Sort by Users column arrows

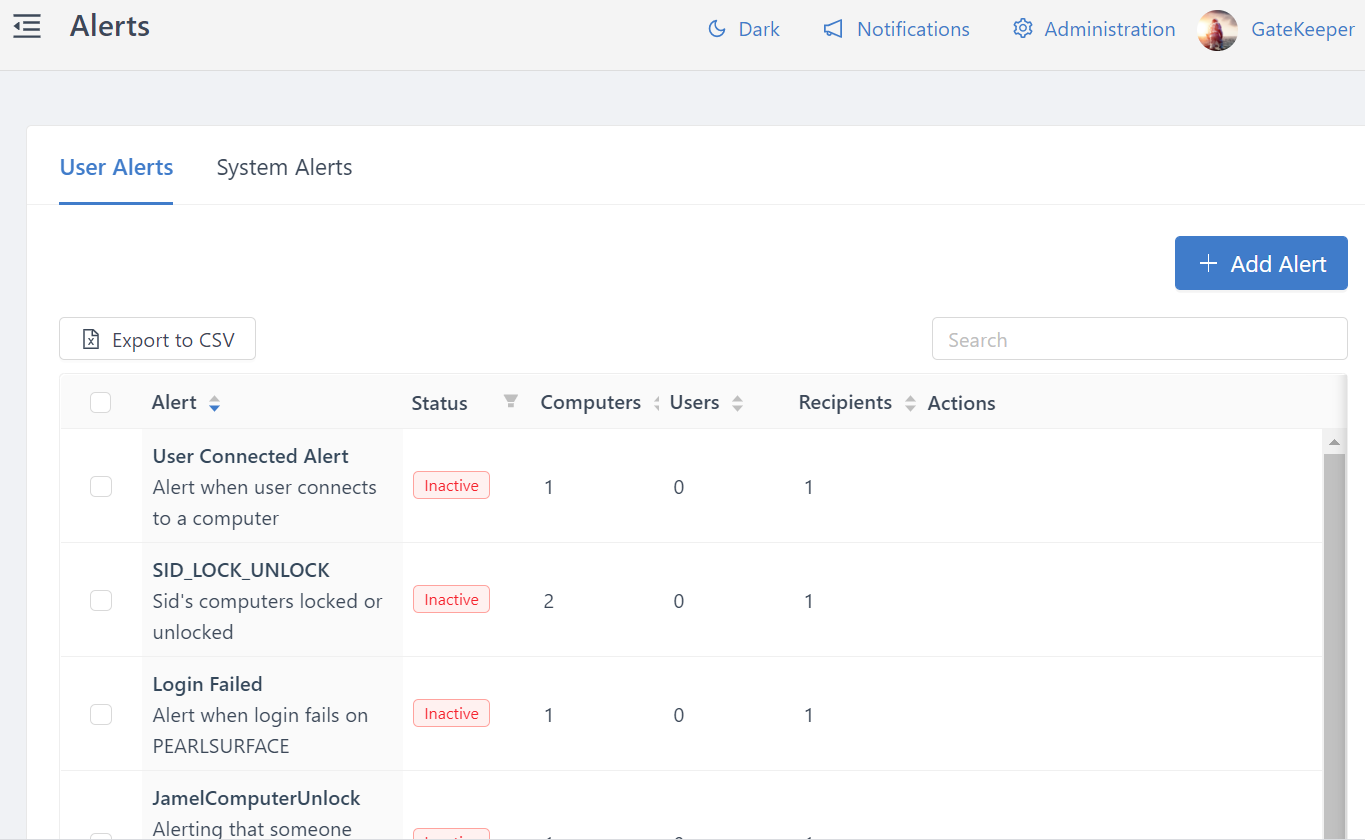tap(737, 404)
